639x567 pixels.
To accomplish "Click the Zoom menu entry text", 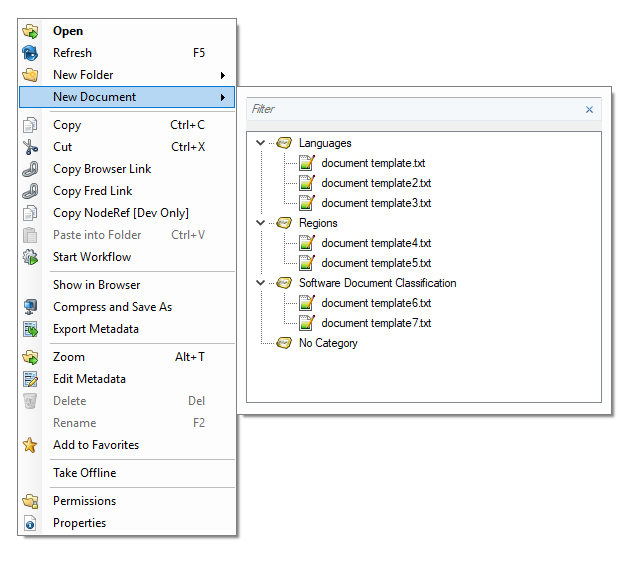I will click(x=69, y=357).
